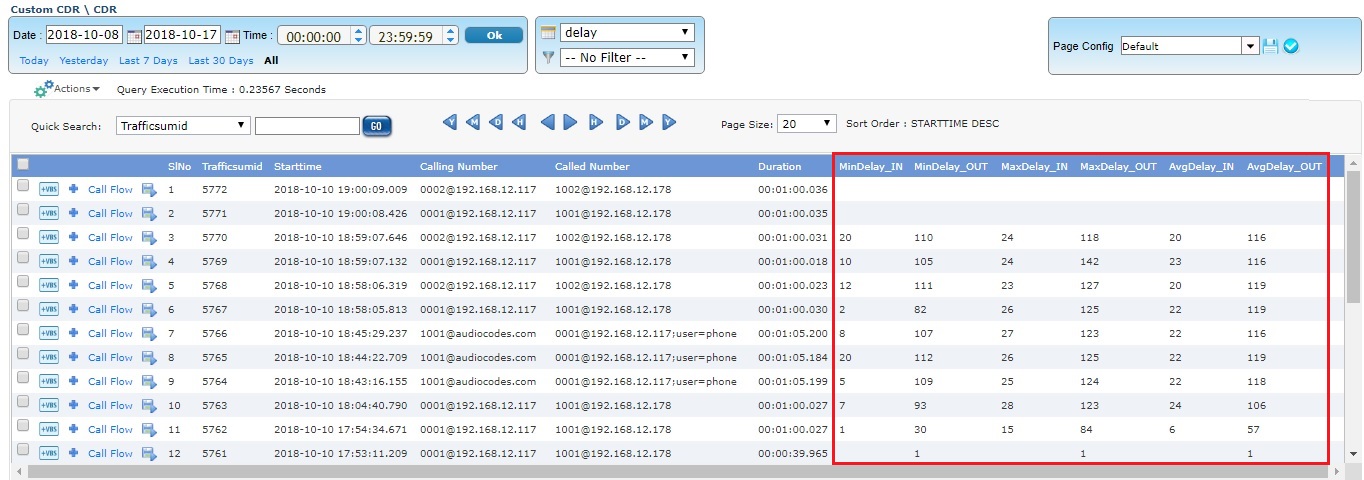Screen dimensions: 1364x480
Task: Click the +VBS icon in row 5762
Action: pyautogui.click(x=49, y=429)
